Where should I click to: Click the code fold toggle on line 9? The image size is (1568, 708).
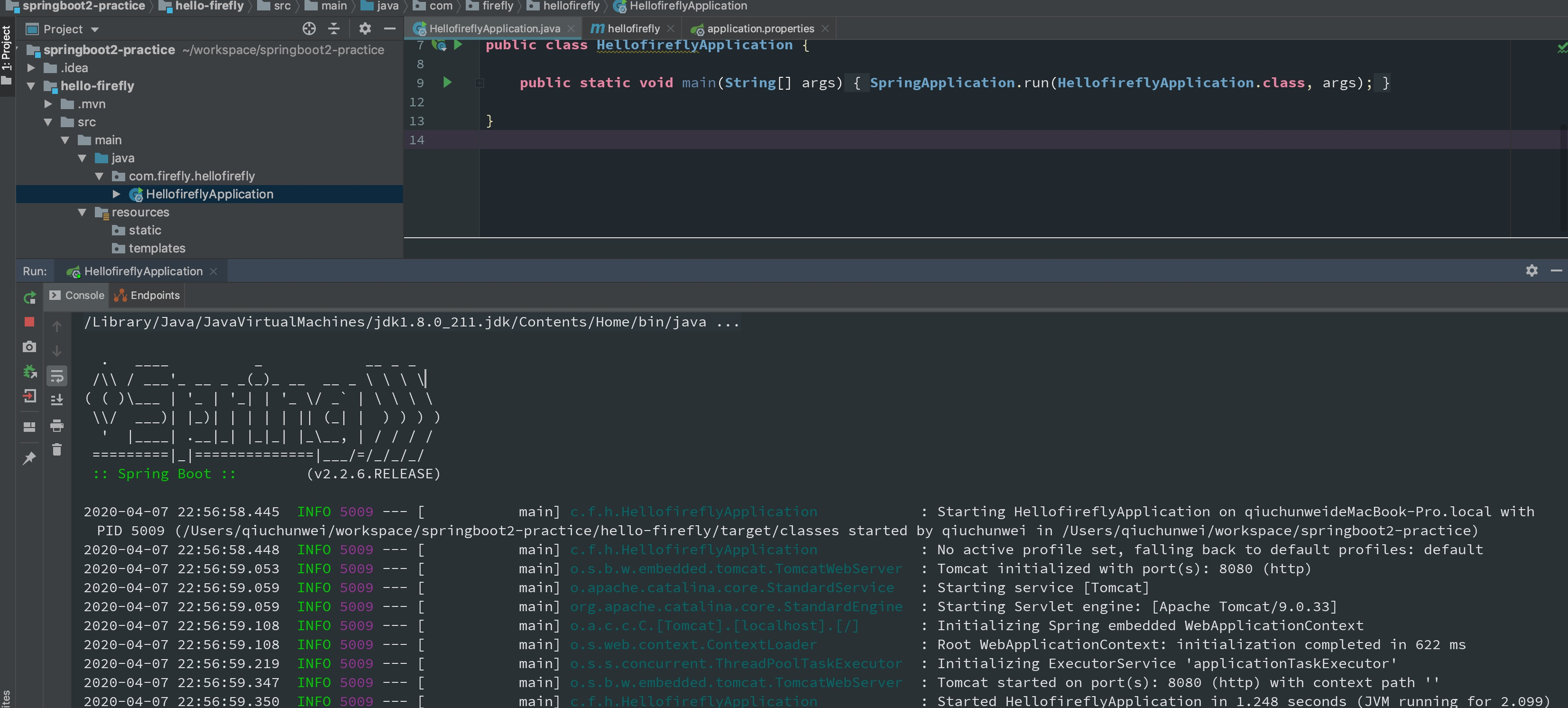pos(480,83)
